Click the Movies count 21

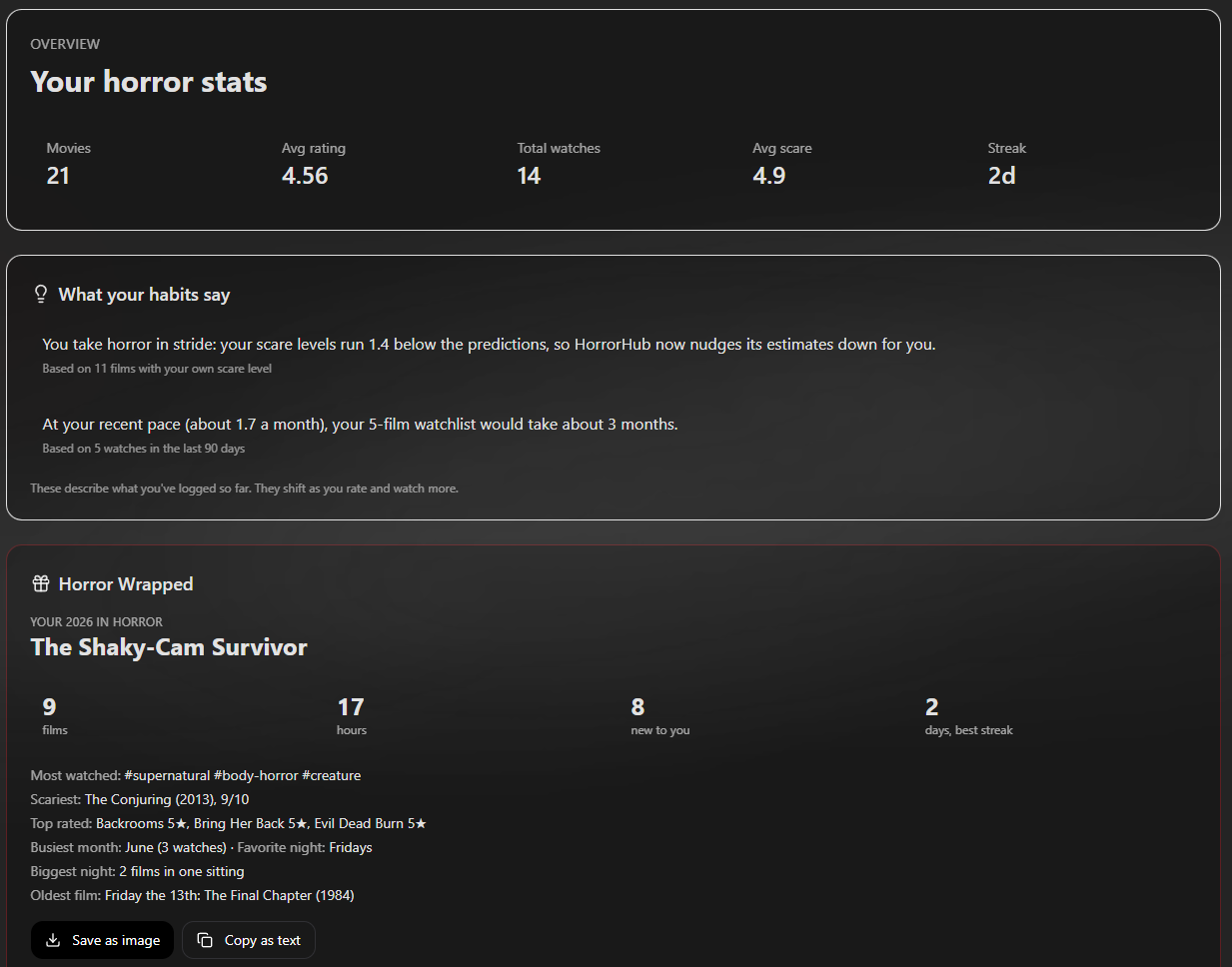coord(58,176)
